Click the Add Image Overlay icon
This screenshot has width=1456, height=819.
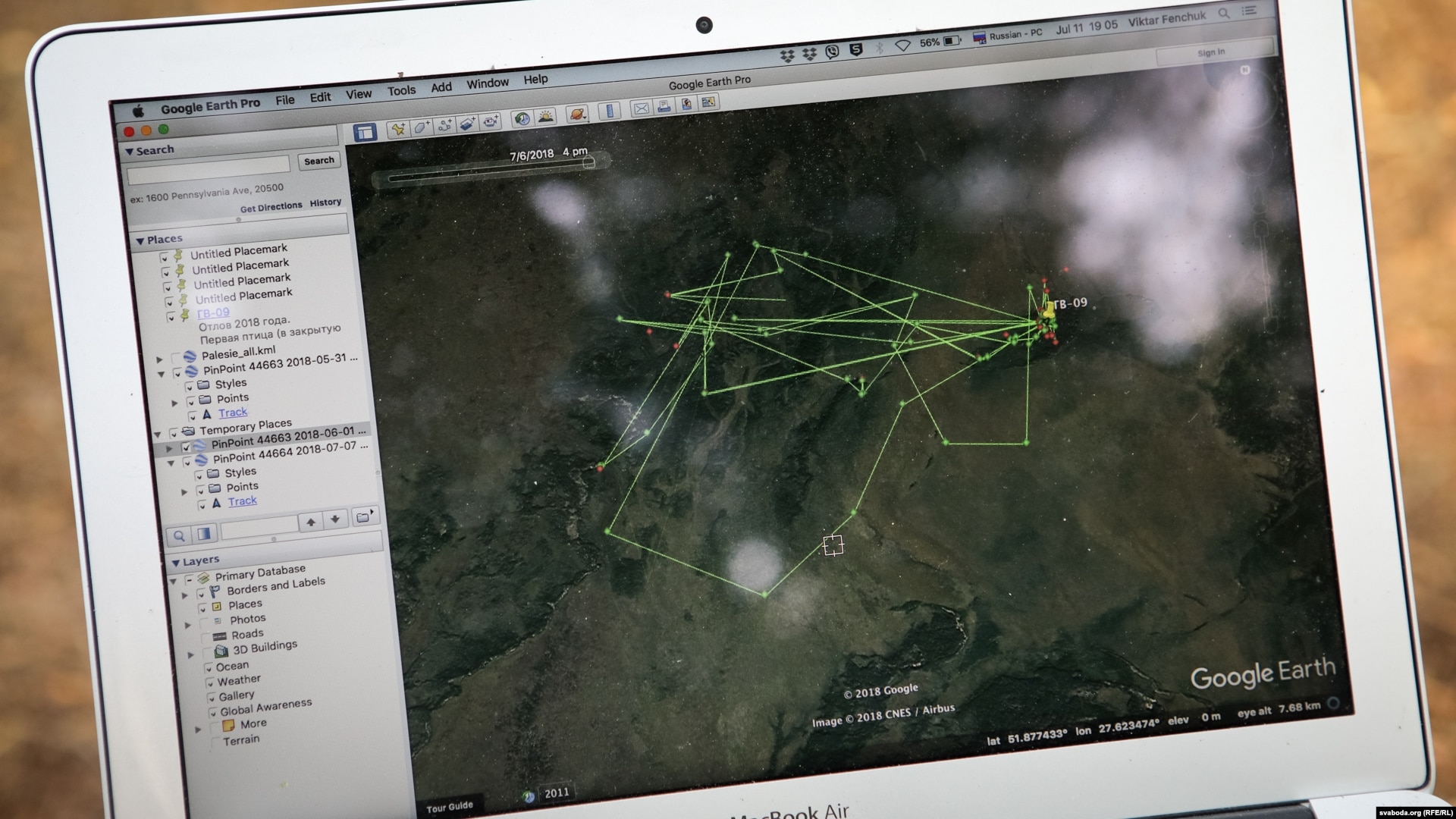tap(467, 124)
